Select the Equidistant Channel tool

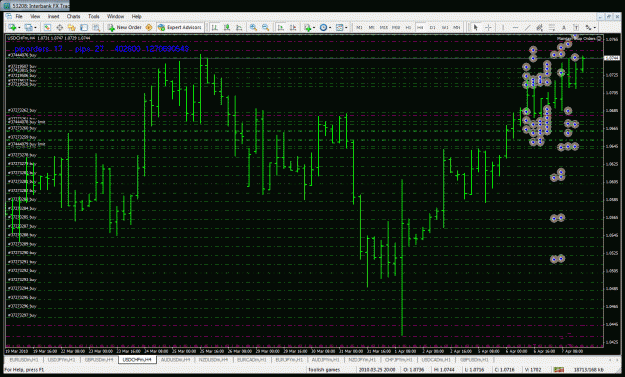click(x=539, y=27)
